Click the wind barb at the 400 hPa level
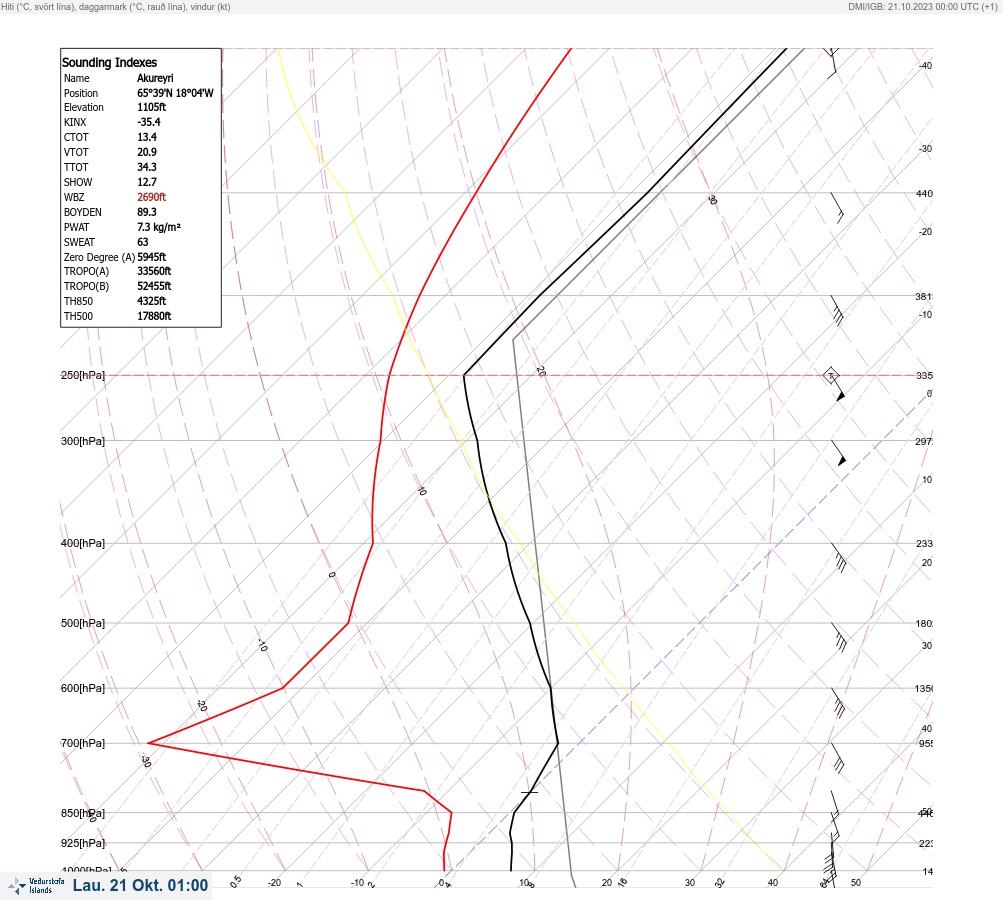 [x=839, y=558]
